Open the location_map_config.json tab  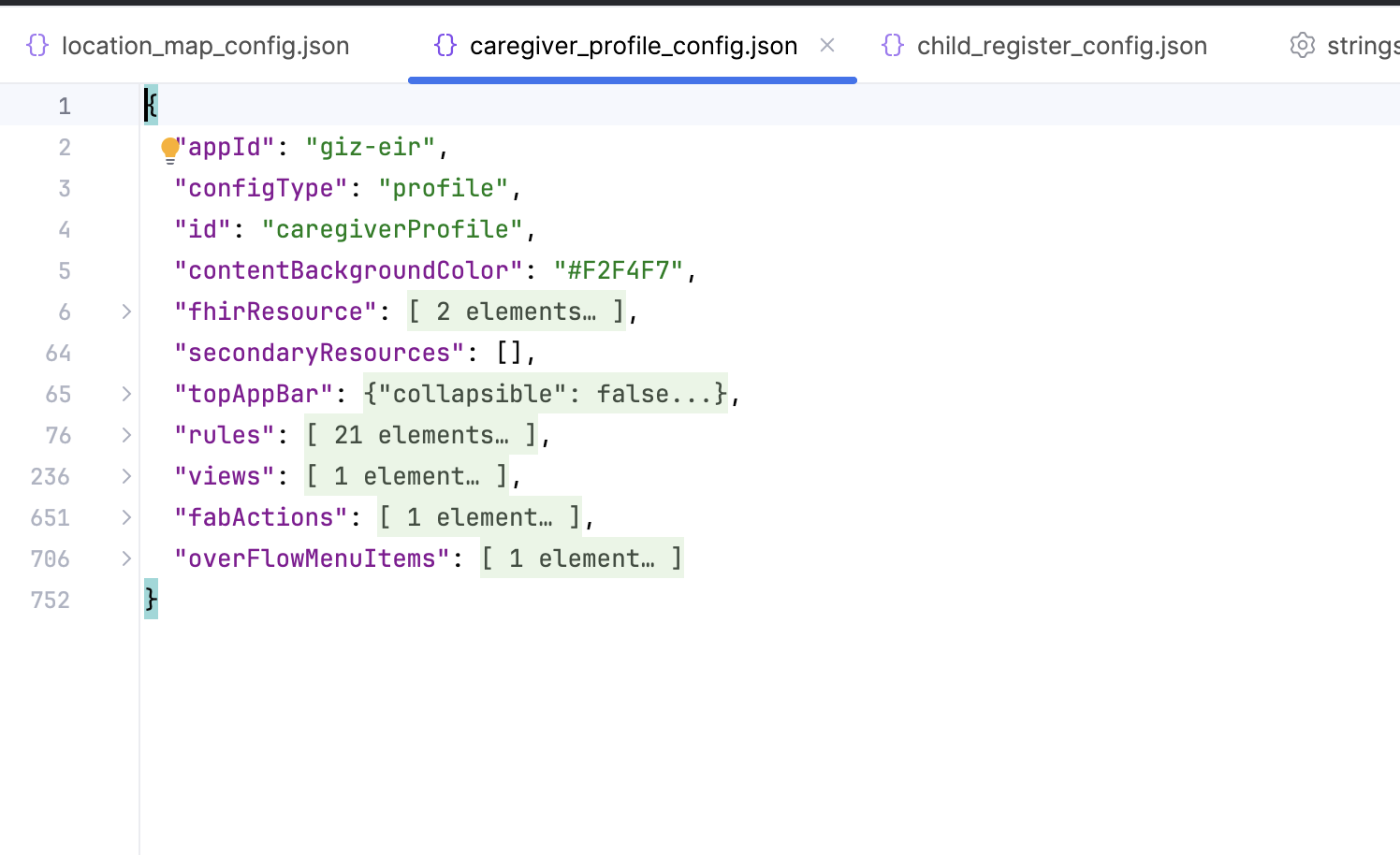click(188, 45)
